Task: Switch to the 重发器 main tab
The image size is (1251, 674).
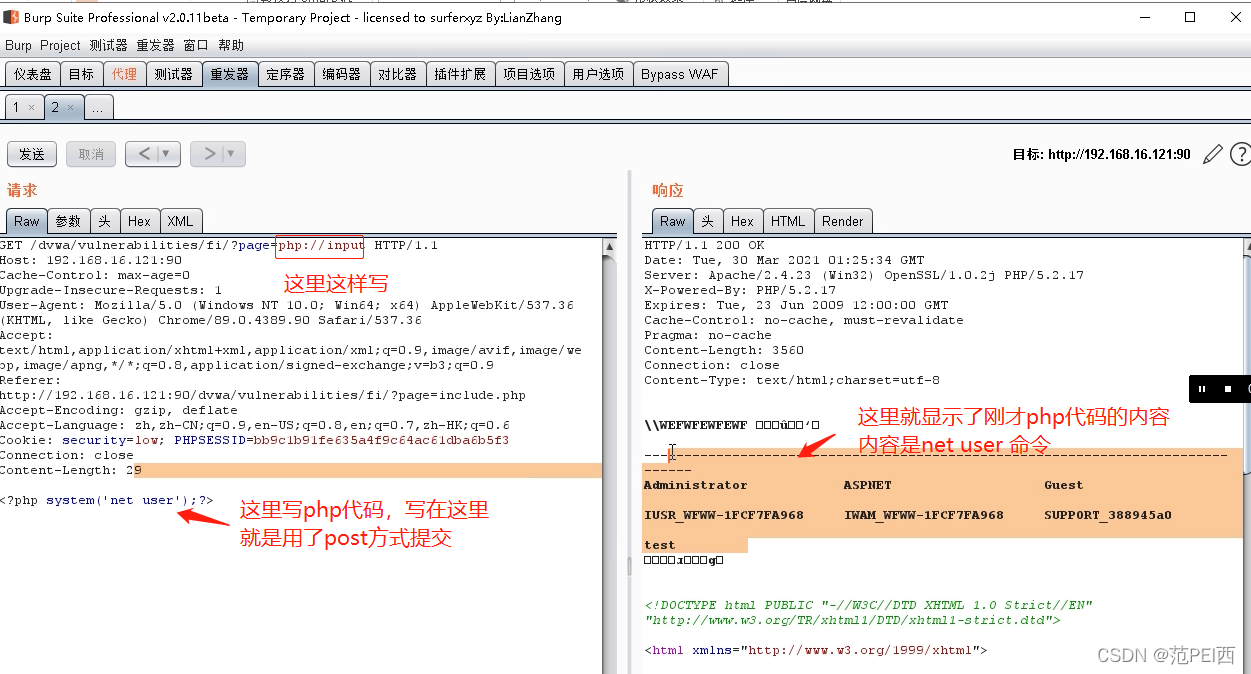Action: [x=229, y=74]
